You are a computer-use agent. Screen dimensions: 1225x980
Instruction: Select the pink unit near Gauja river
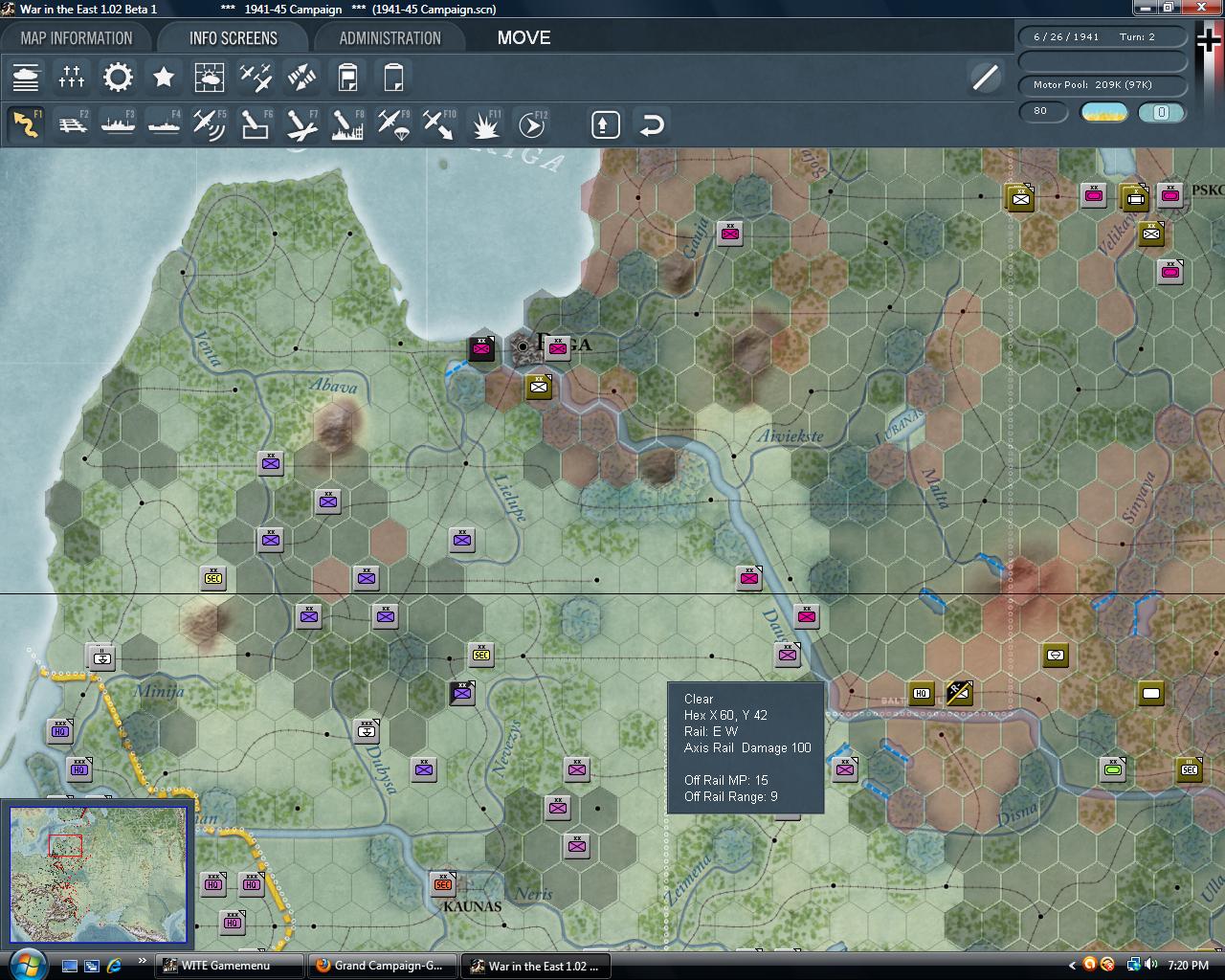[x=730, y=234]
